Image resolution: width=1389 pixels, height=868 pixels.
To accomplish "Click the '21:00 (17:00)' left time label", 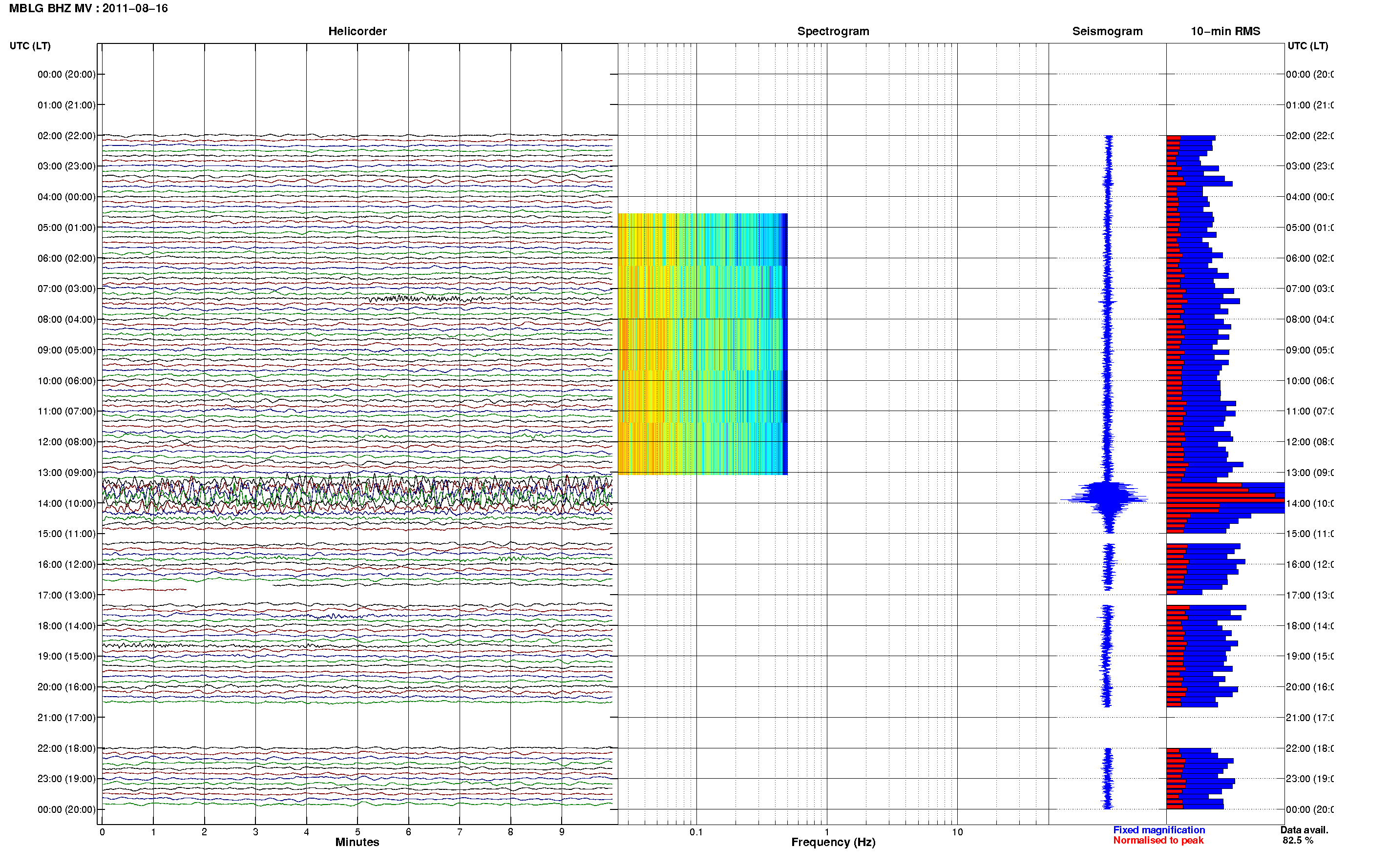I will [x=66, y=718].
